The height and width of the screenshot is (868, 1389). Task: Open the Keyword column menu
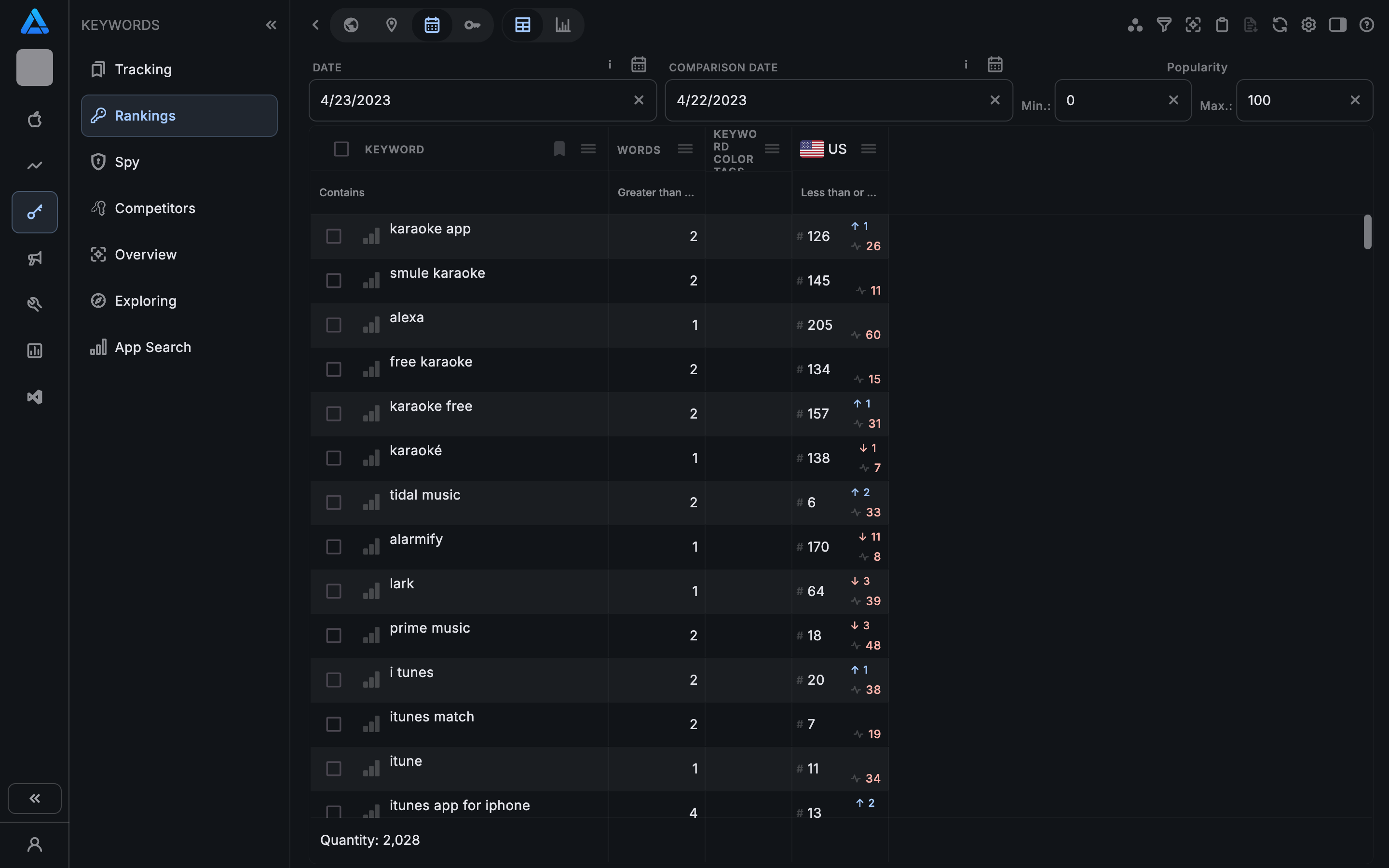coord(588,149)
